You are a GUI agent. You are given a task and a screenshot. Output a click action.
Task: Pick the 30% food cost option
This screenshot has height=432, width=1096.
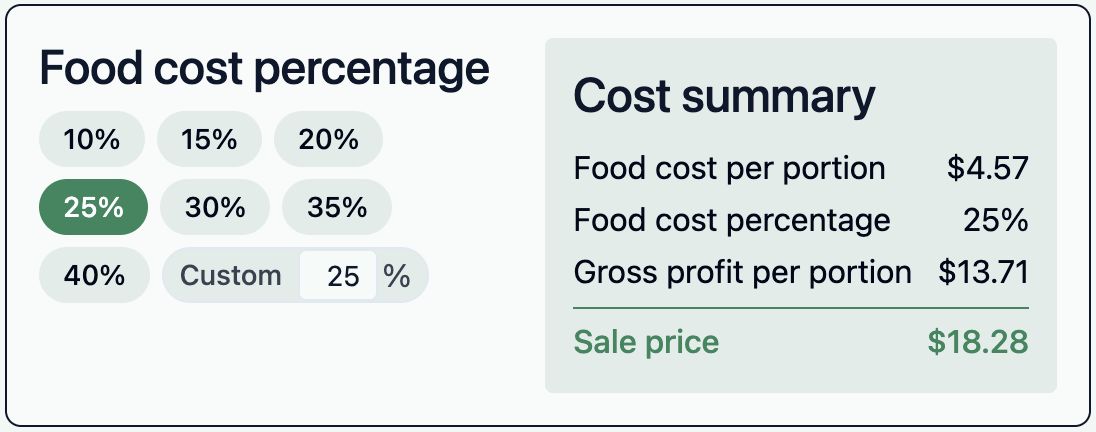click(215, 207)
